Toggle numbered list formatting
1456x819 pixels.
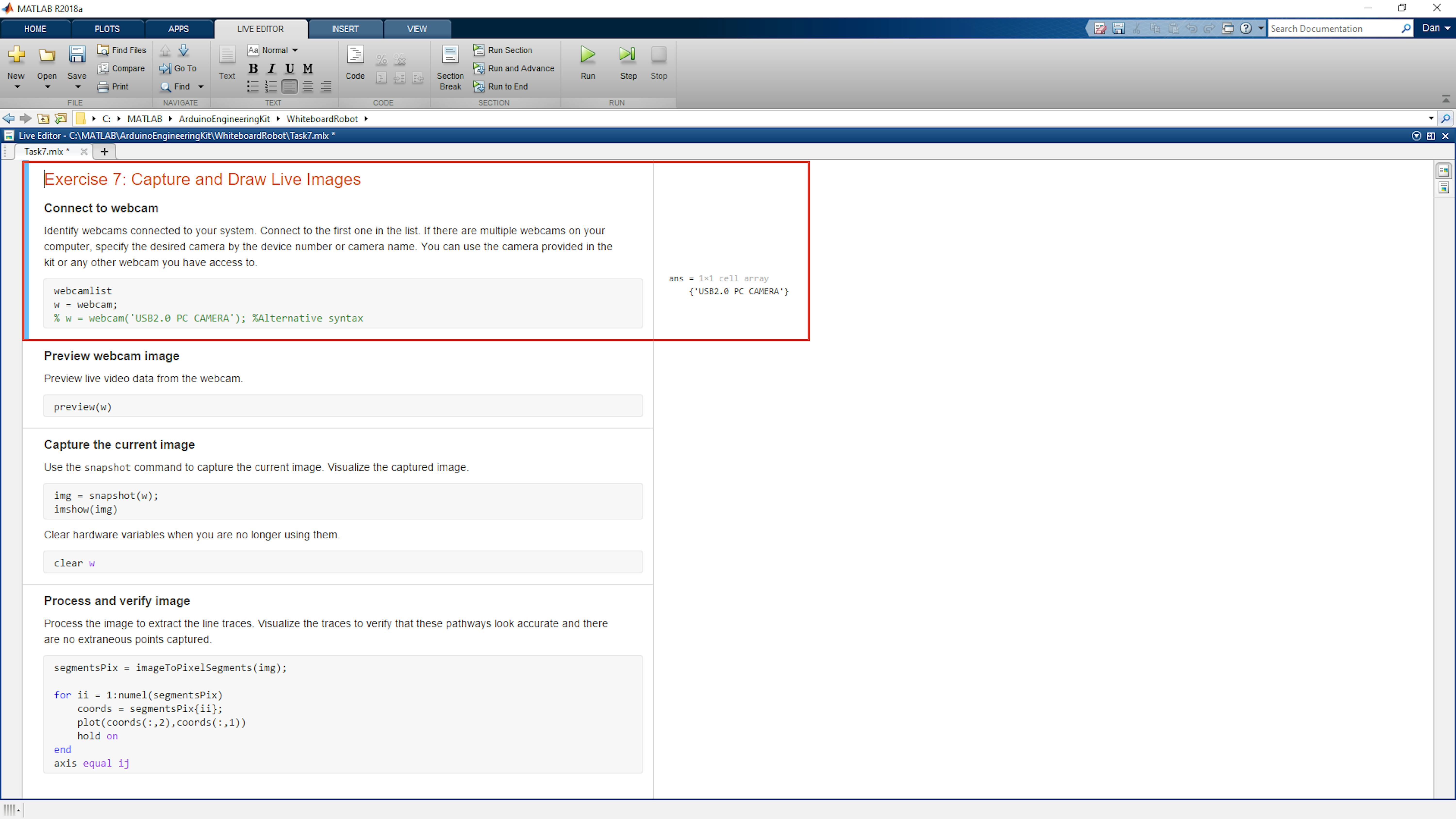271,86
